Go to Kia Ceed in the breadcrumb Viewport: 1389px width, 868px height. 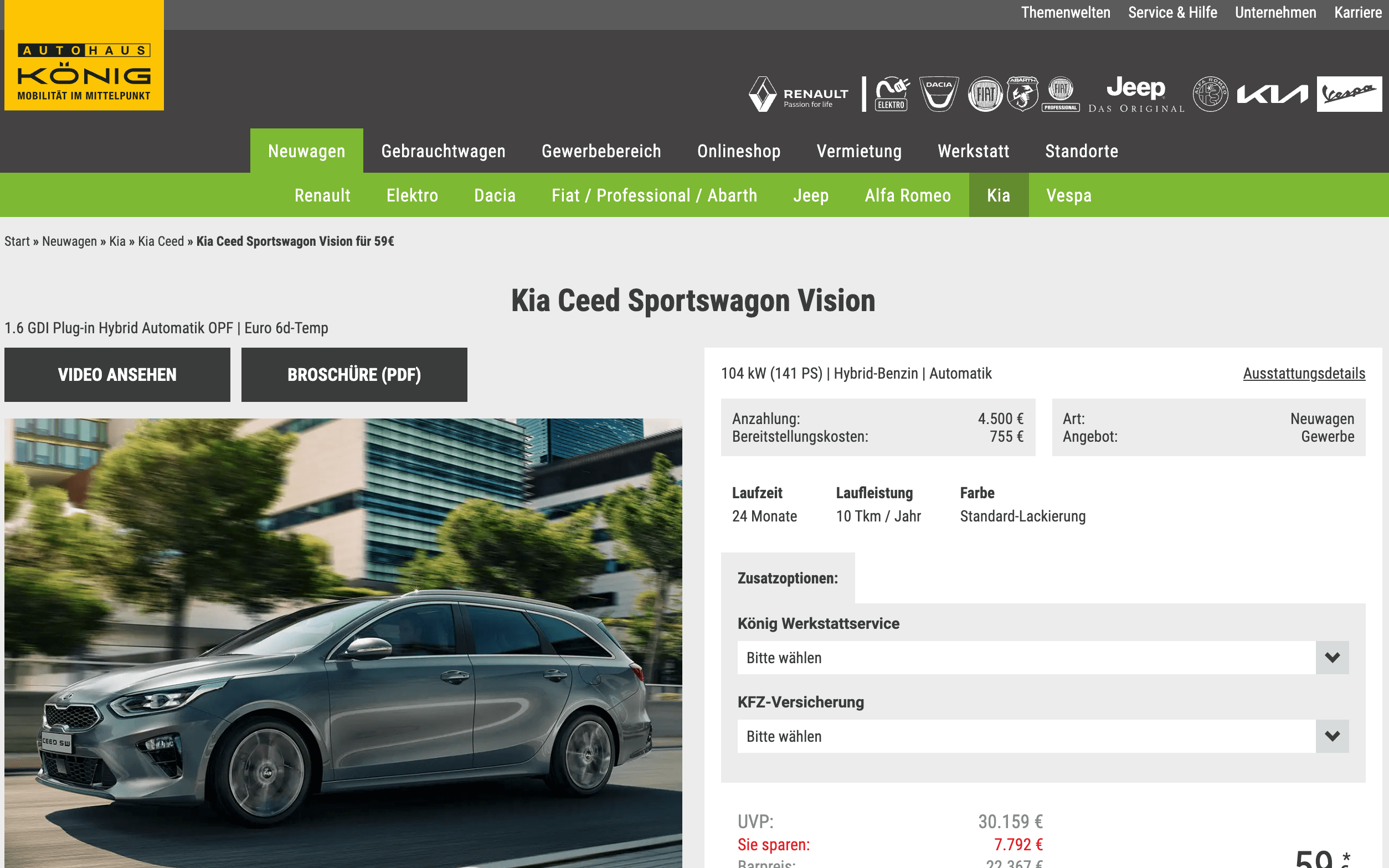point(161,241)
